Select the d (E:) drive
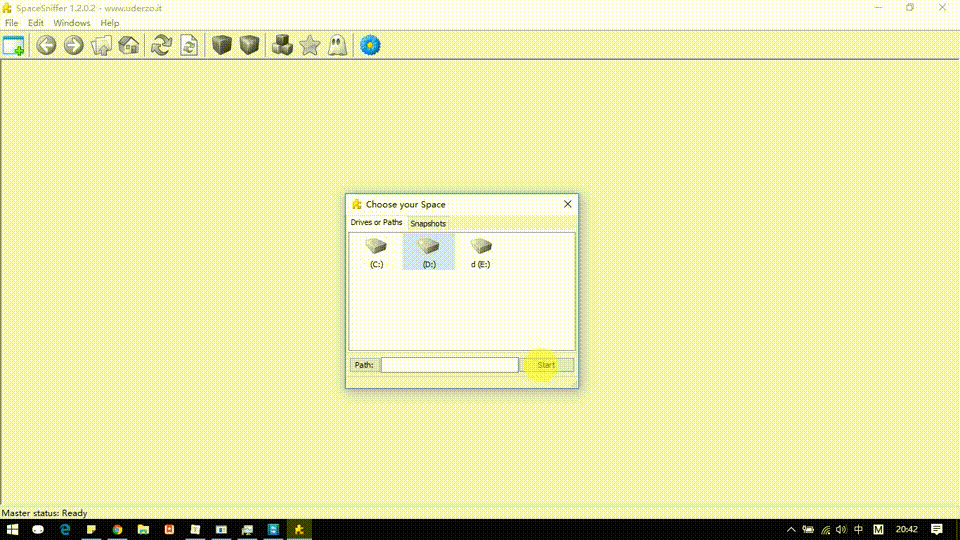This screenshot has height=540, width=960. tap(481, 252)
